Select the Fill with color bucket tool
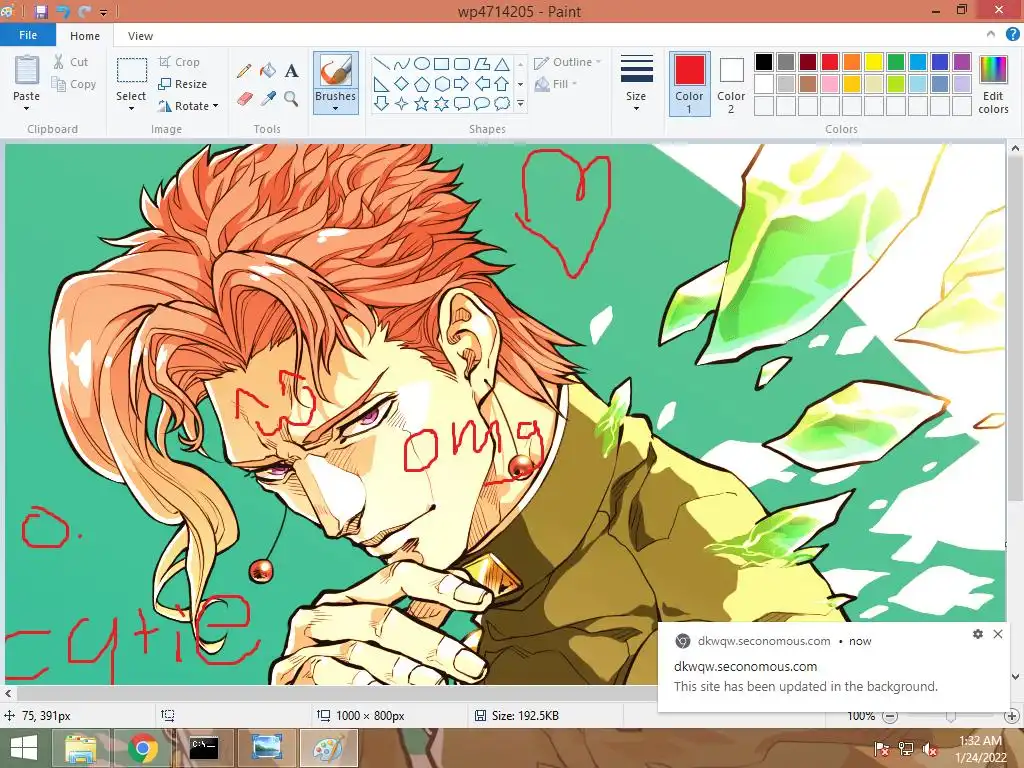This screenshot has width=1024, height=768. click(268, 71)
